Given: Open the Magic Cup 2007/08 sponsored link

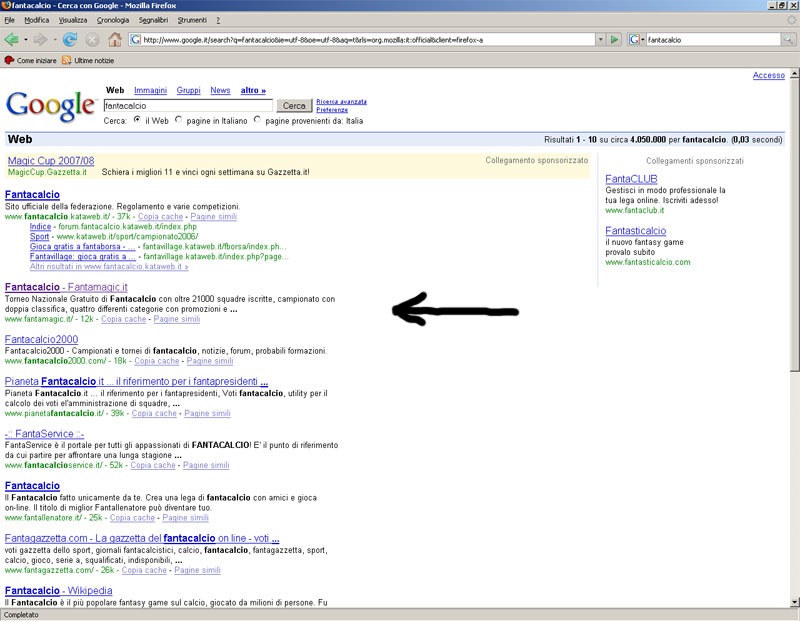Looking at the screenshot, I should coord(51,161).
